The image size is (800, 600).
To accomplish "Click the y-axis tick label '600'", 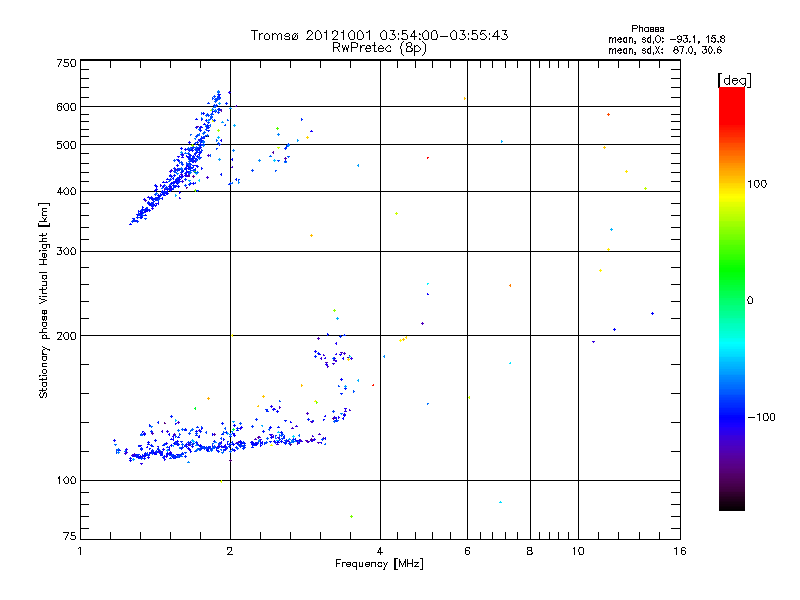I will coord(66,107).
